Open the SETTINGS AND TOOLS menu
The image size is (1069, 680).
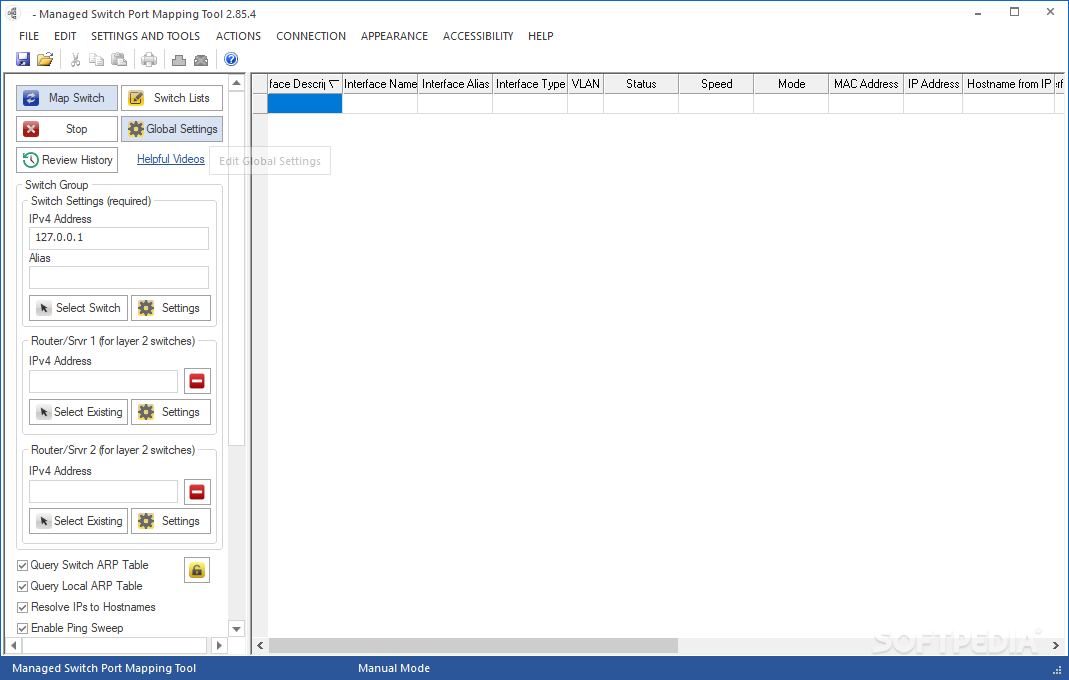pos(145,36)
